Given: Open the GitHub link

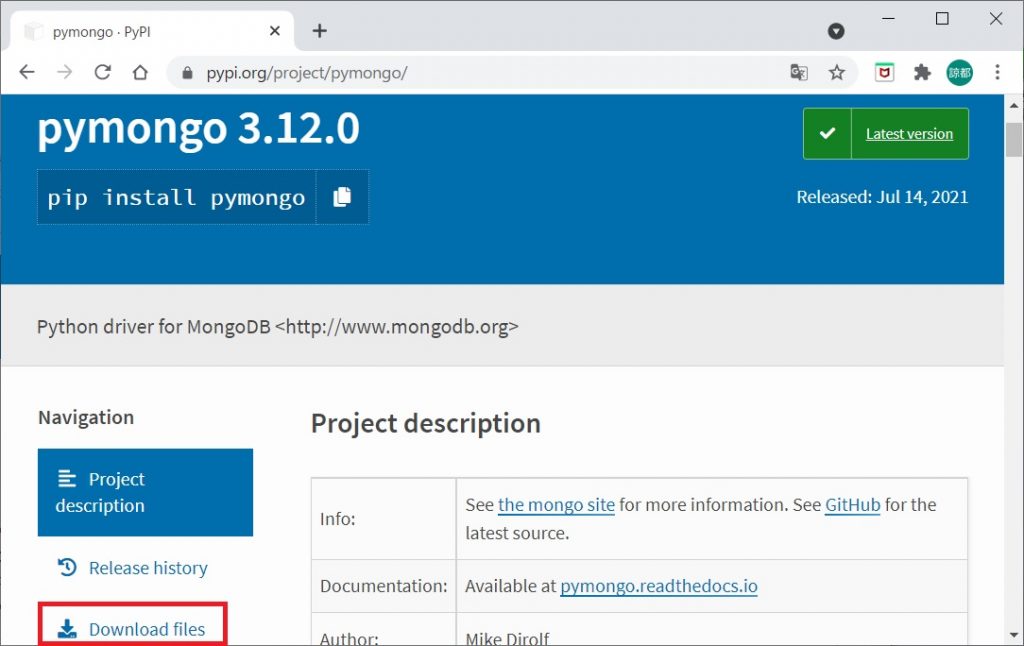Looking at the screenshot, I should coord(852,505).
